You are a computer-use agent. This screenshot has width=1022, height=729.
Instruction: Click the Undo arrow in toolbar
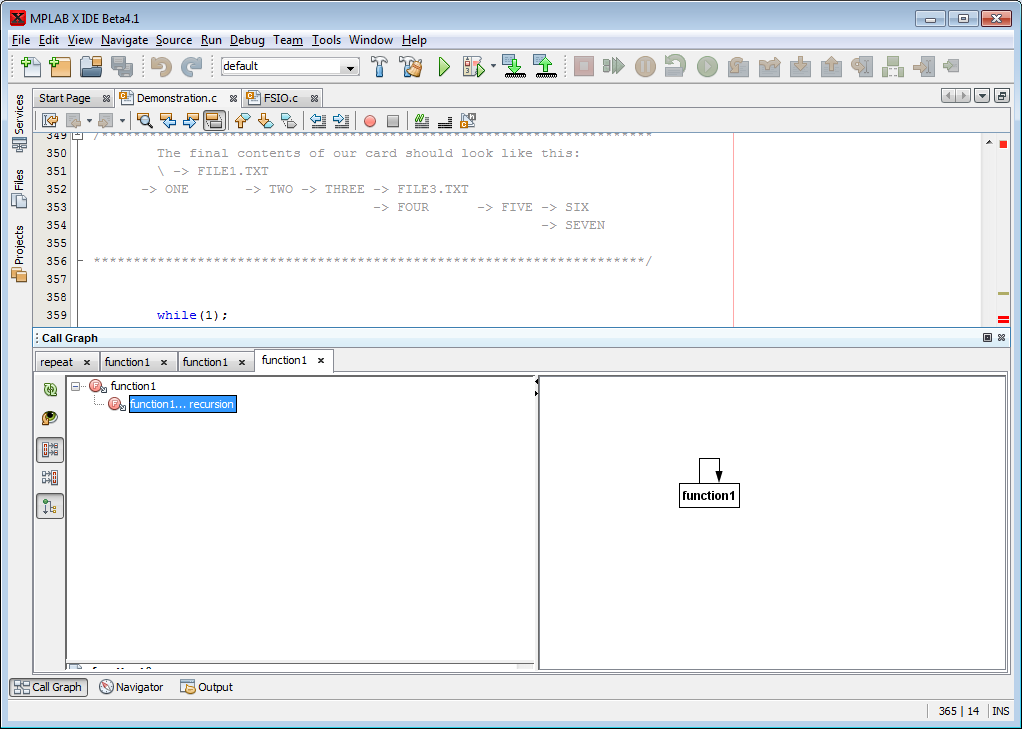[160, 67]
